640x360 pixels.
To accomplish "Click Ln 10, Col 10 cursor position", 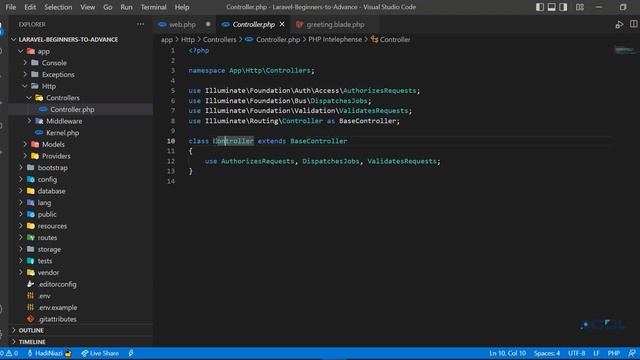I will (x=507, y=353).
